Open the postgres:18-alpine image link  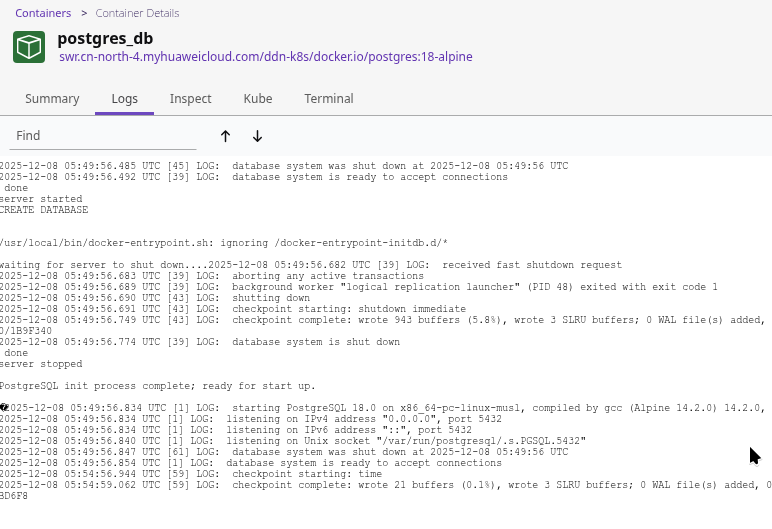(266, 57)
